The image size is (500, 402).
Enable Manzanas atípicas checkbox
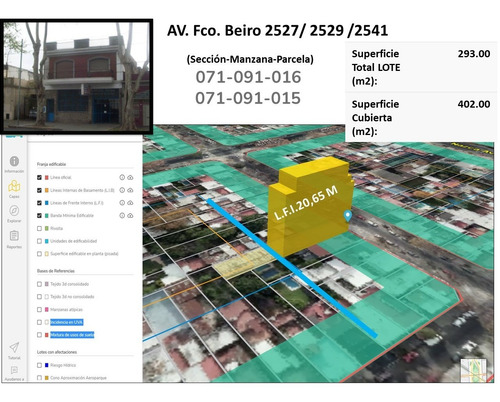39,310
